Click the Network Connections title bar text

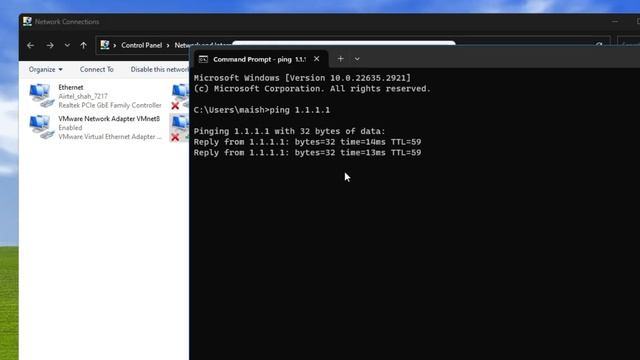[67, 22]
